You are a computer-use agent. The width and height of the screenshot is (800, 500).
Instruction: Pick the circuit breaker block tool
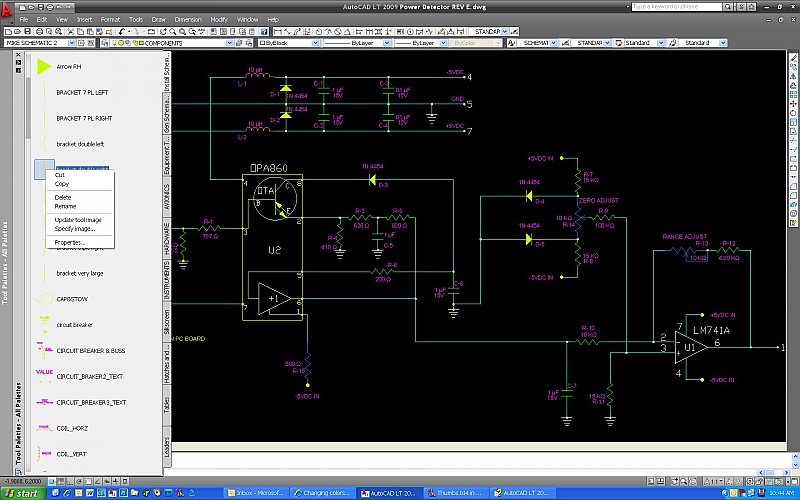pos(43,324)
